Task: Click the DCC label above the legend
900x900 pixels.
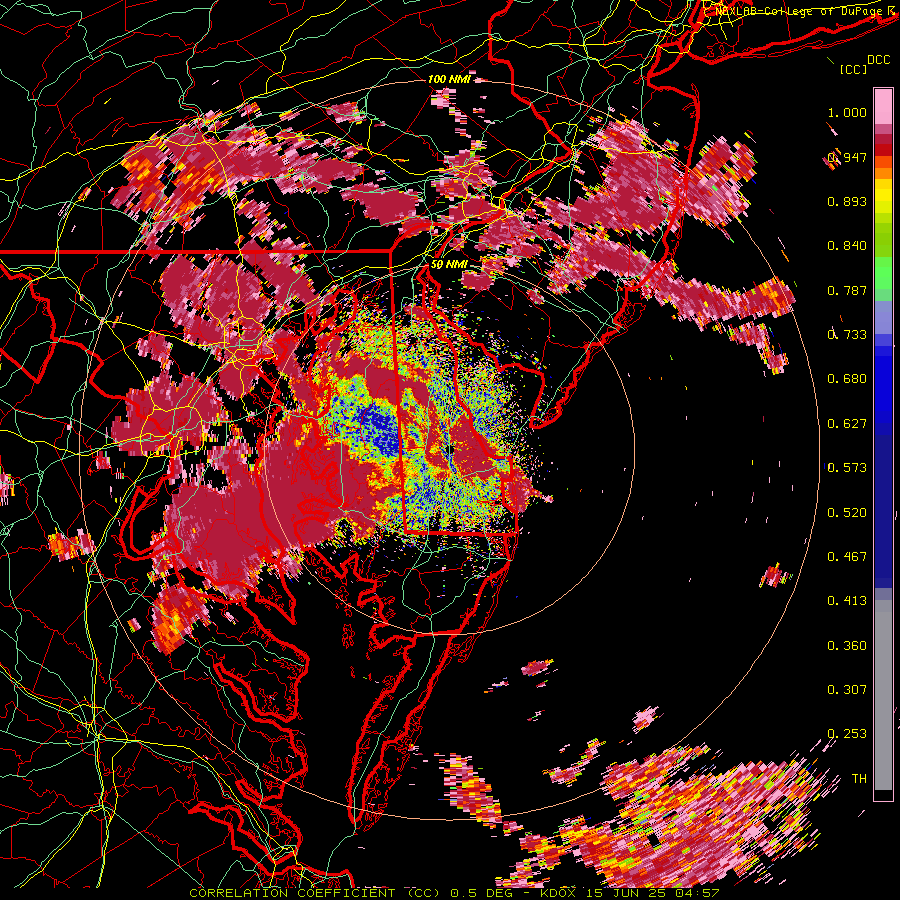Action: coord(879,60)
